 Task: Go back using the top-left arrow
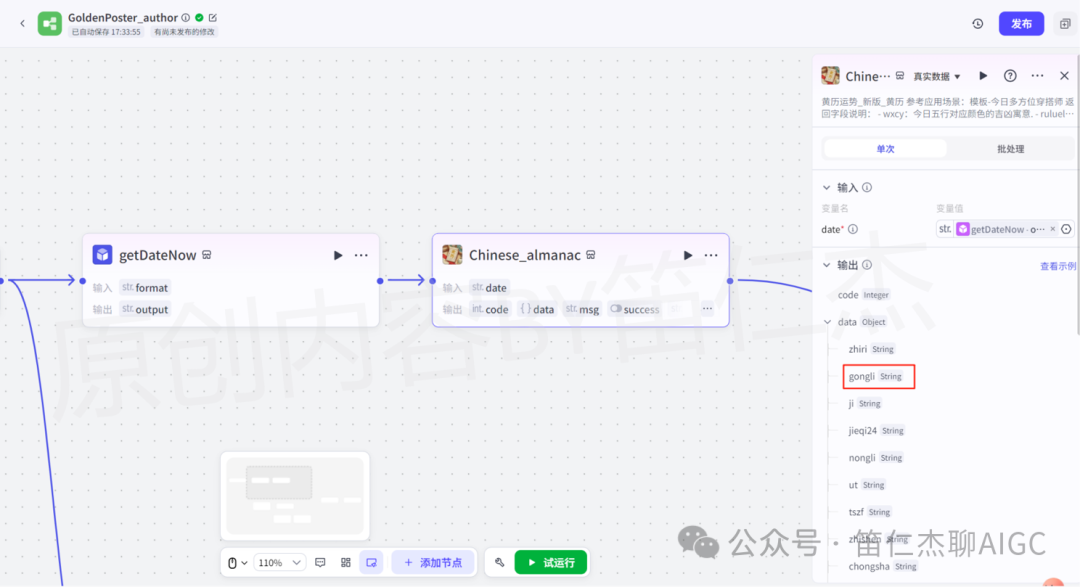[x=22, y=23]
